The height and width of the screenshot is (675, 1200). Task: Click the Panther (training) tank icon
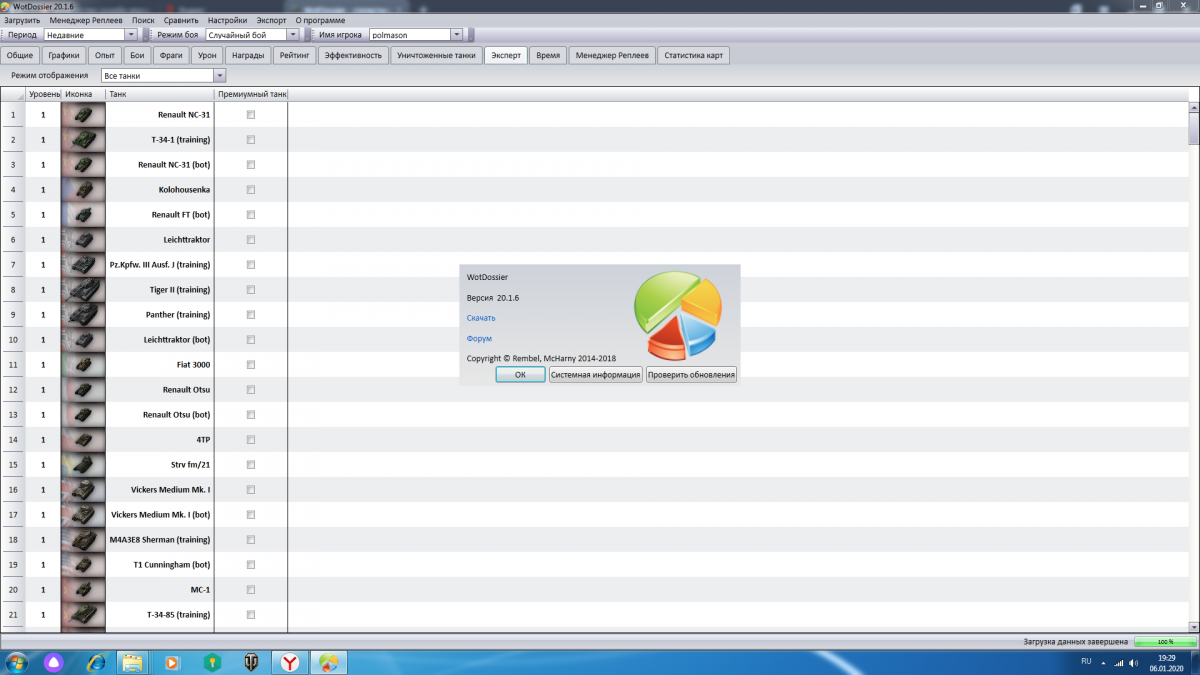tap(83, 315)
